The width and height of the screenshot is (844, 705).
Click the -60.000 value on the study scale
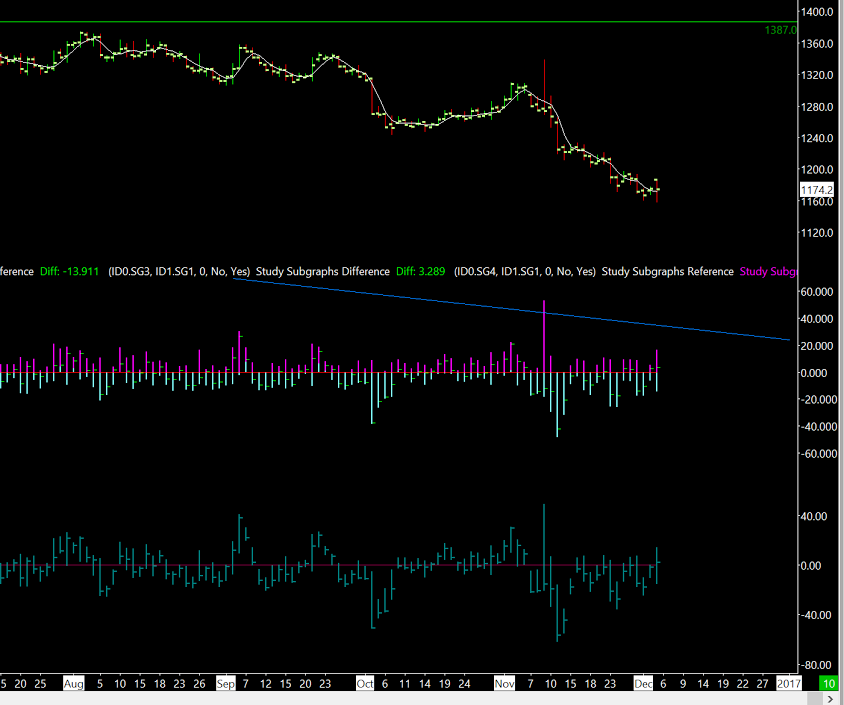click(818, 454)
